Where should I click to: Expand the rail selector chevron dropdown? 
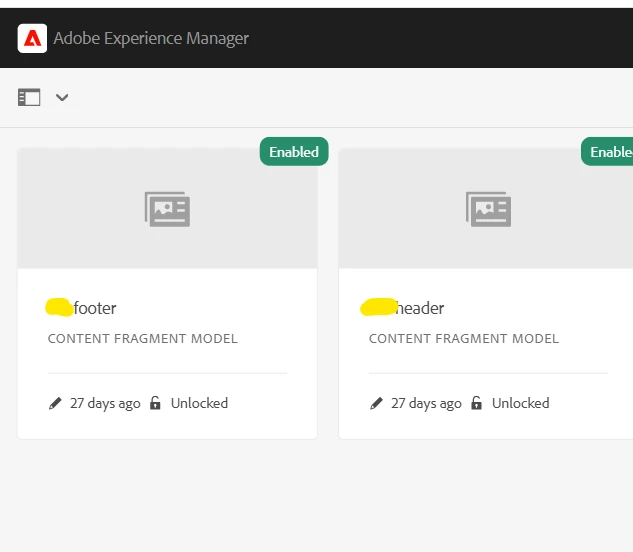(x=62, y=97)
